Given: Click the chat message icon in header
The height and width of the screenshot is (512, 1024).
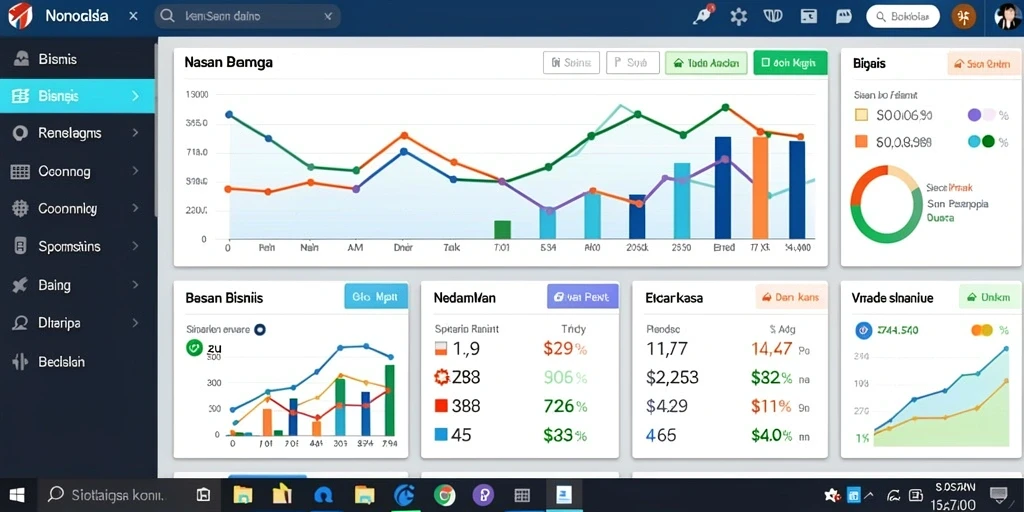Looking at the screenshot, I should [843, 16].
